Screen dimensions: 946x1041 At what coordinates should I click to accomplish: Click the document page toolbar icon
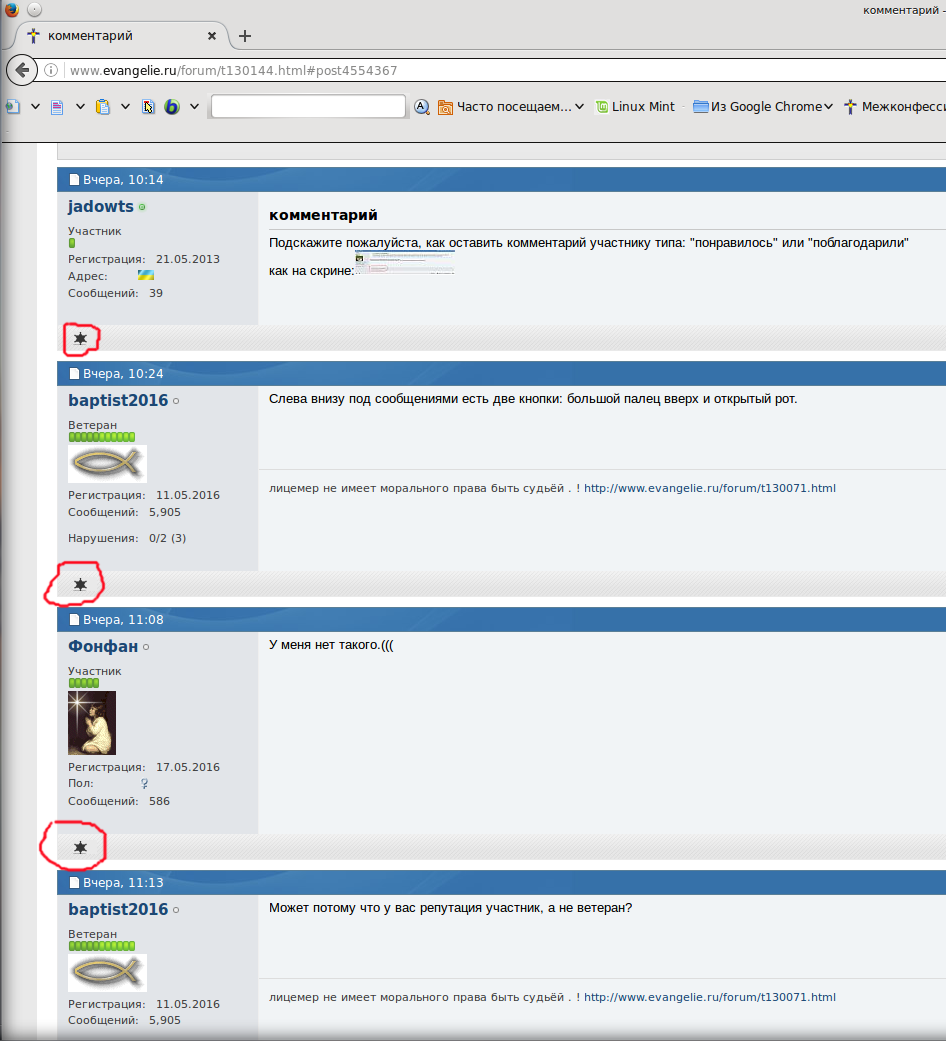(57, 107)
